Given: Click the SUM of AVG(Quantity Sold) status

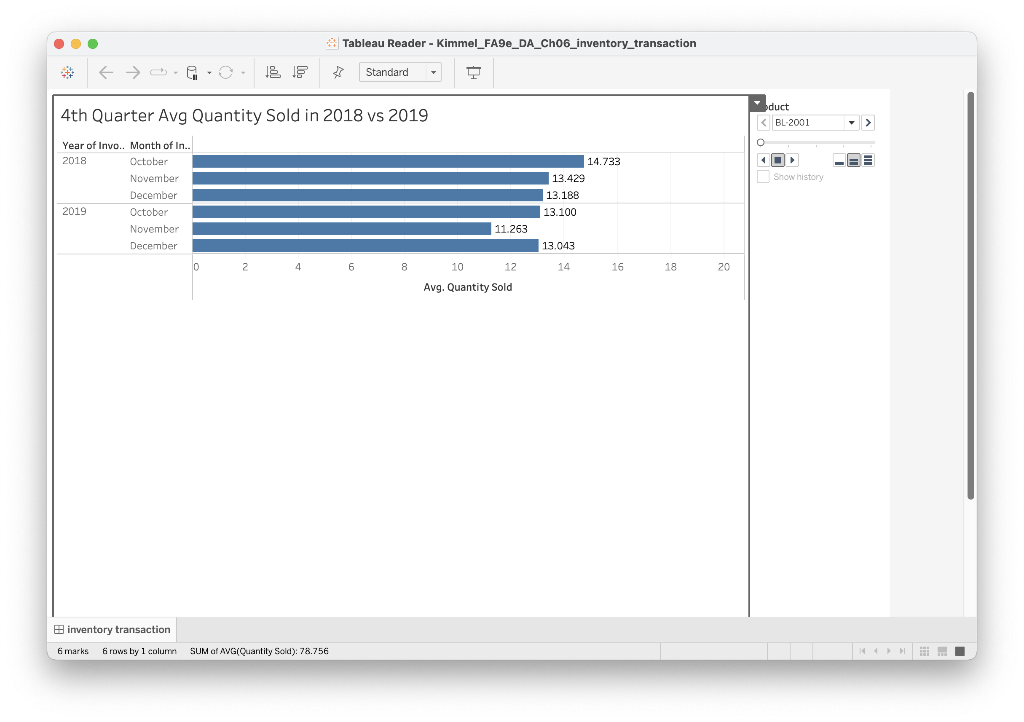Looking at the screenshot, I should [259, 651].
